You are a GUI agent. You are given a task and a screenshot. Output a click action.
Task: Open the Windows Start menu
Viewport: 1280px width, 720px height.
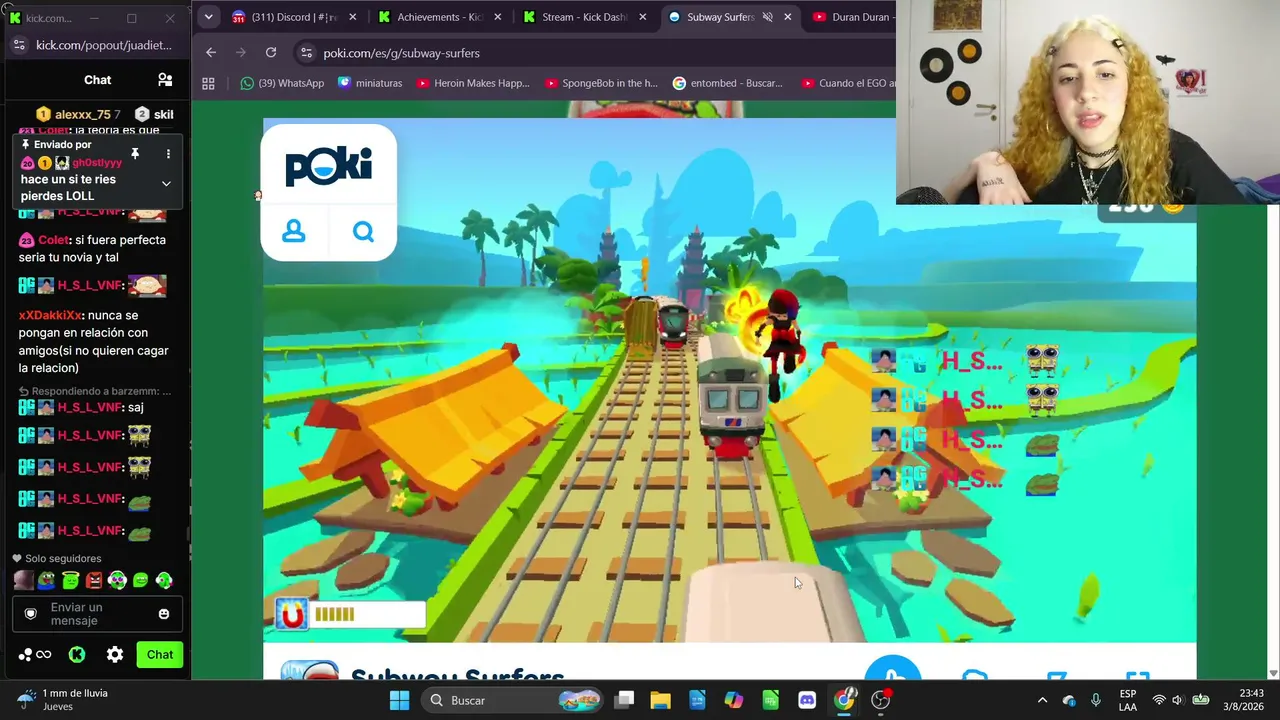coord(399,700)
